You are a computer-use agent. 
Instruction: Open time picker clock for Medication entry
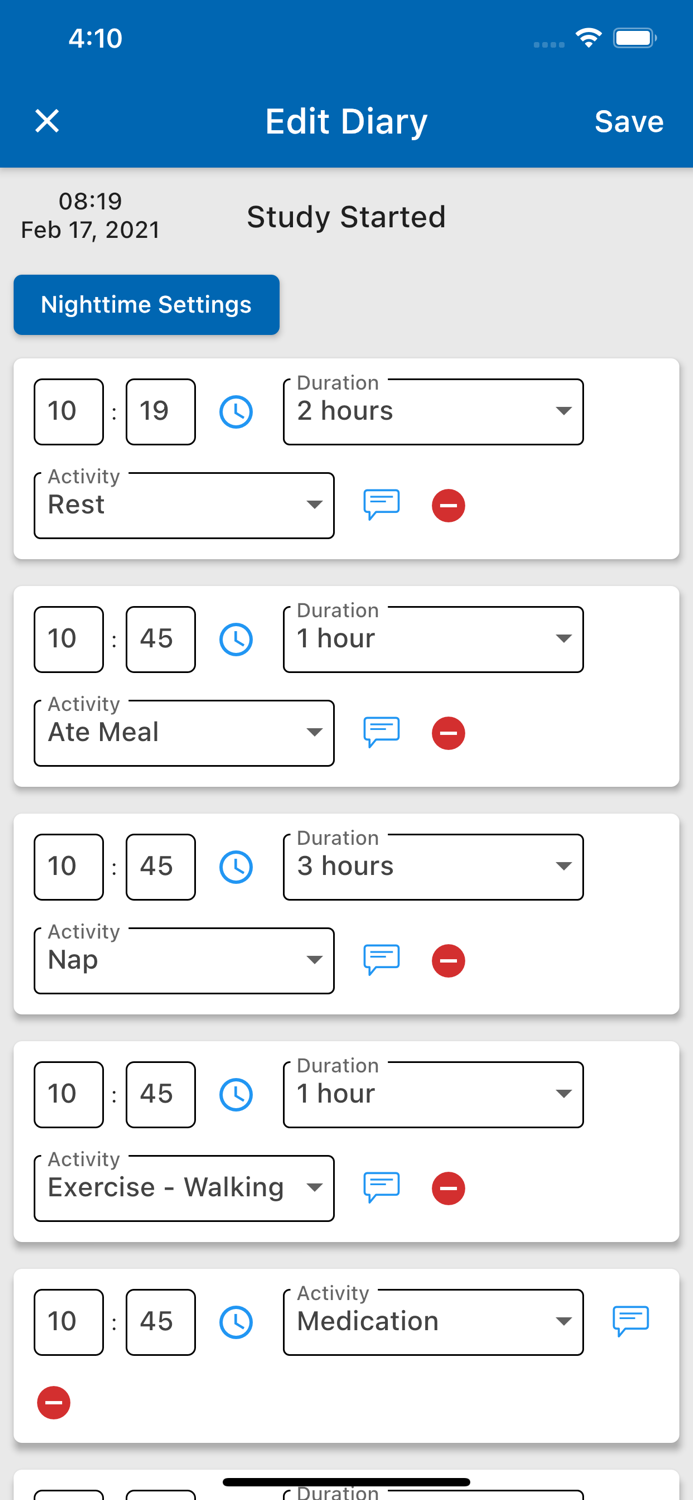(x=236, y=1322)
